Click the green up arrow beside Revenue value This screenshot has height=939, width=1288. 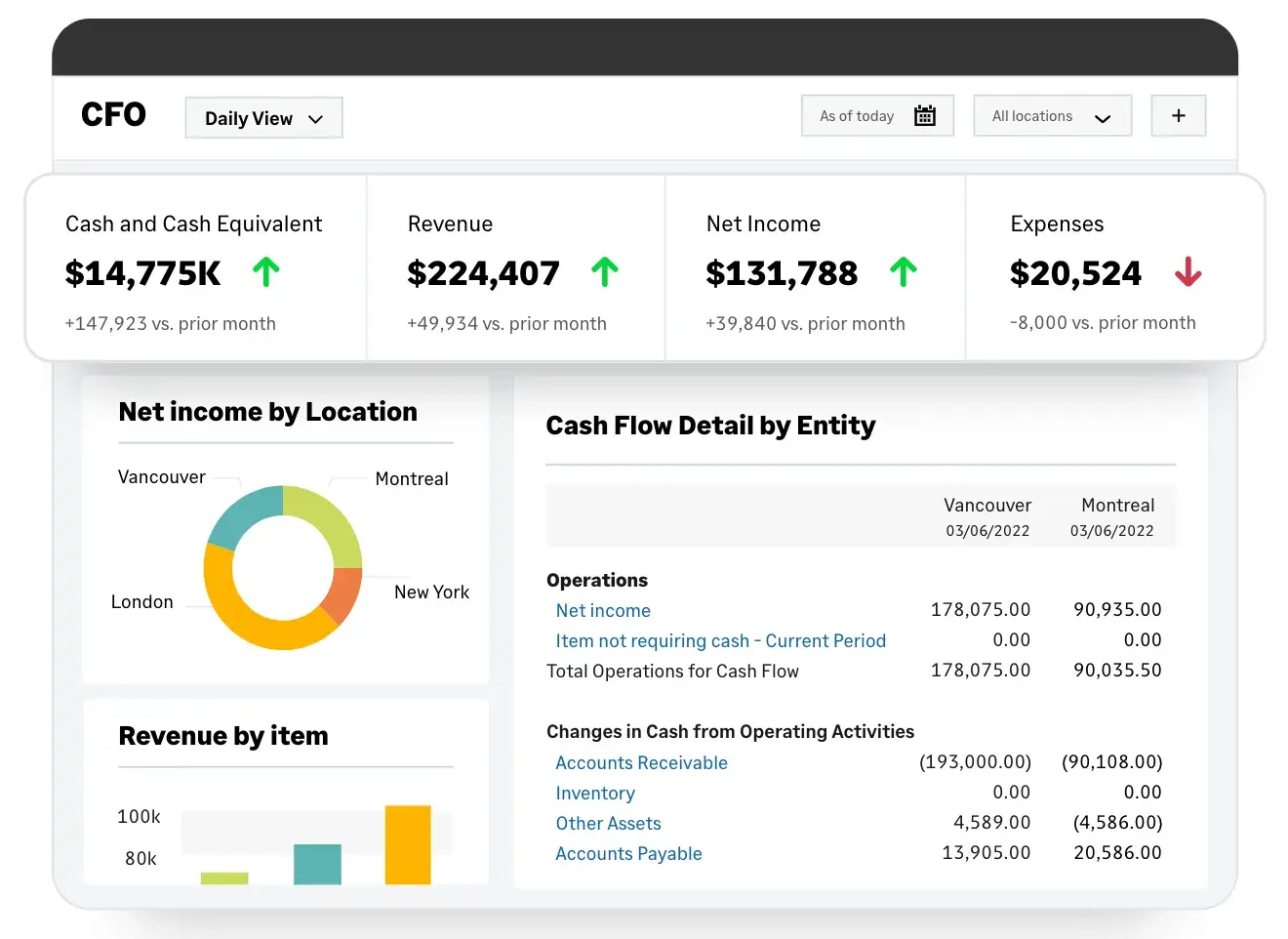point(605,272)
